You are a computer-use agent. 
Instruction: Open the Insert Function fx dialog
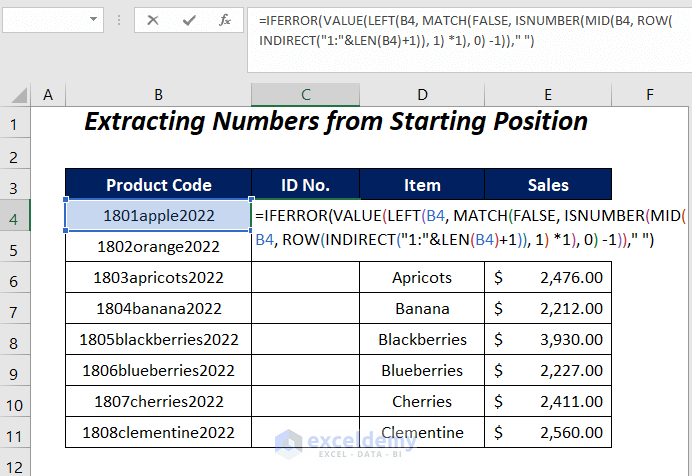(x=225, y=19)
